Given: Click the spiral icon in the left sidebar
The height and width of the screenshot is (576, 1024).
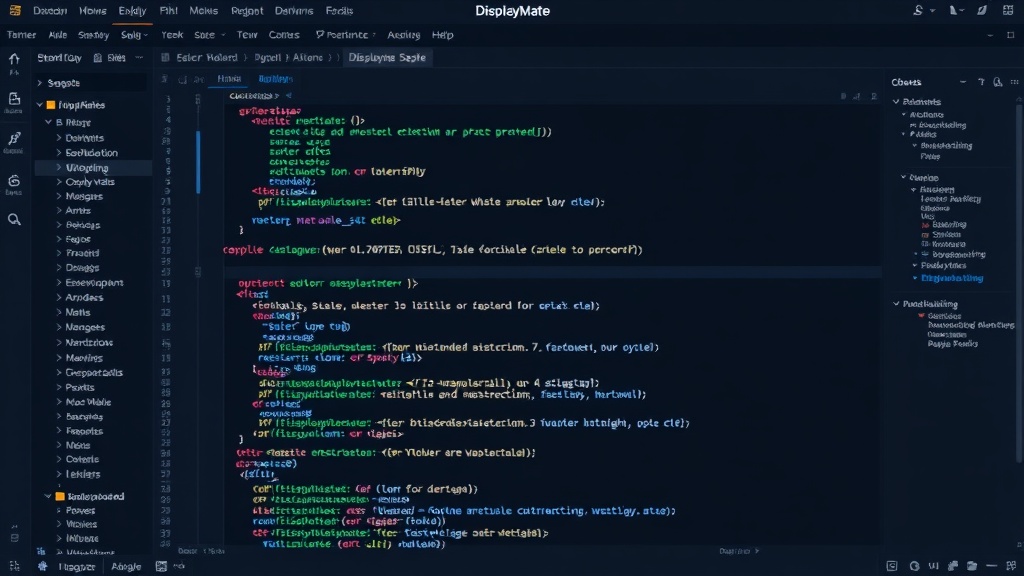Looking at the screenshot, I should pos(14,181).
